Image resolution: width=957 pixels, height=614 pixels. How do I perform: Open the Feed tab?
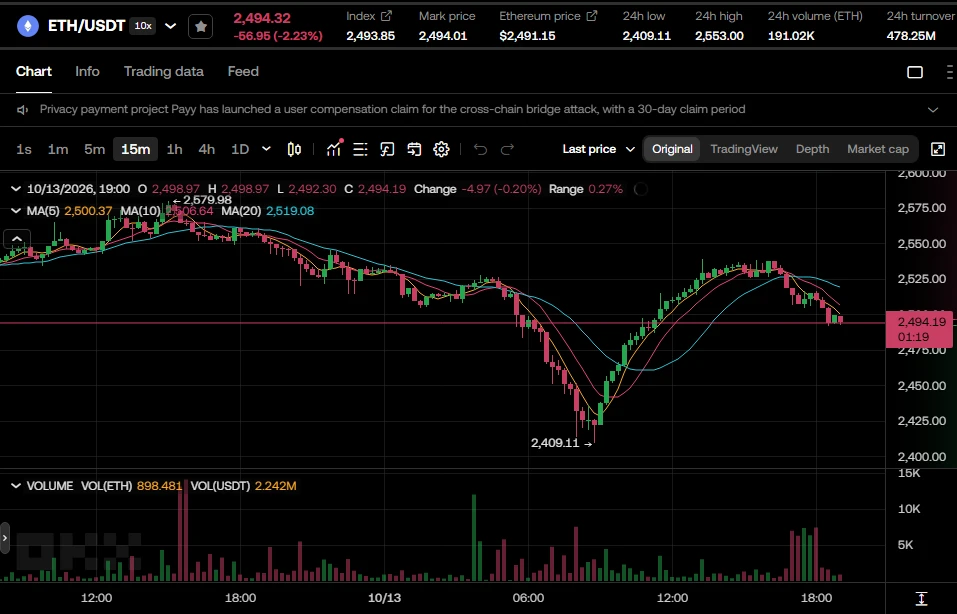(x=243, y=72)
